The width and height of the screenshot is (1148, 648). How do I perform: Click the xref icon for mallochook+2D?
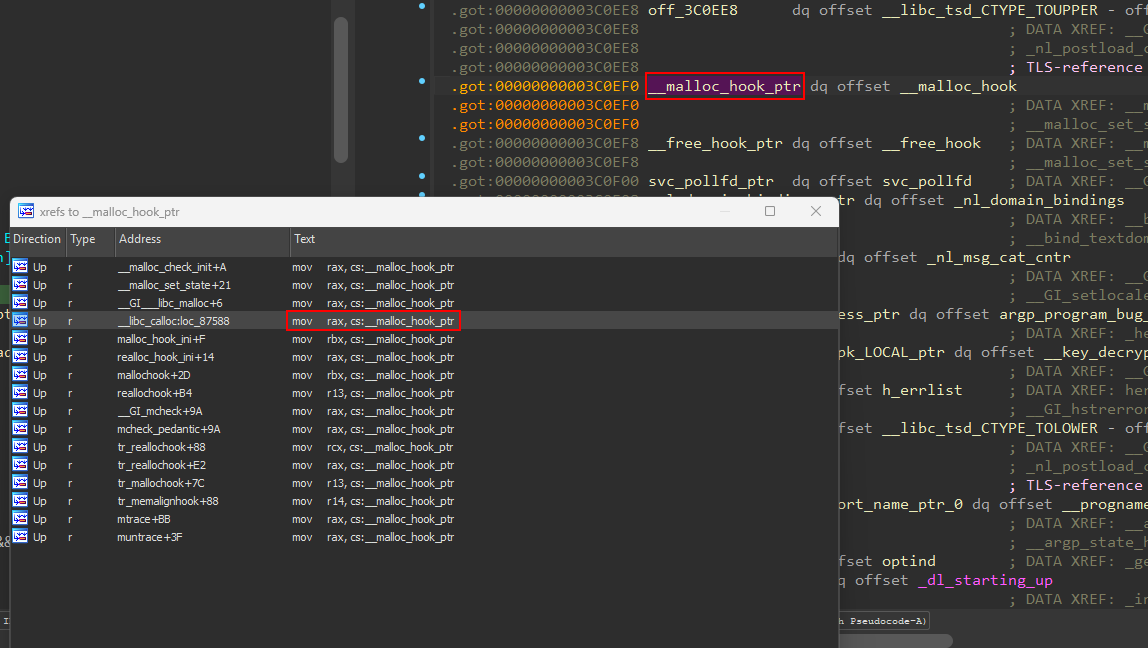tap(20, 375)
